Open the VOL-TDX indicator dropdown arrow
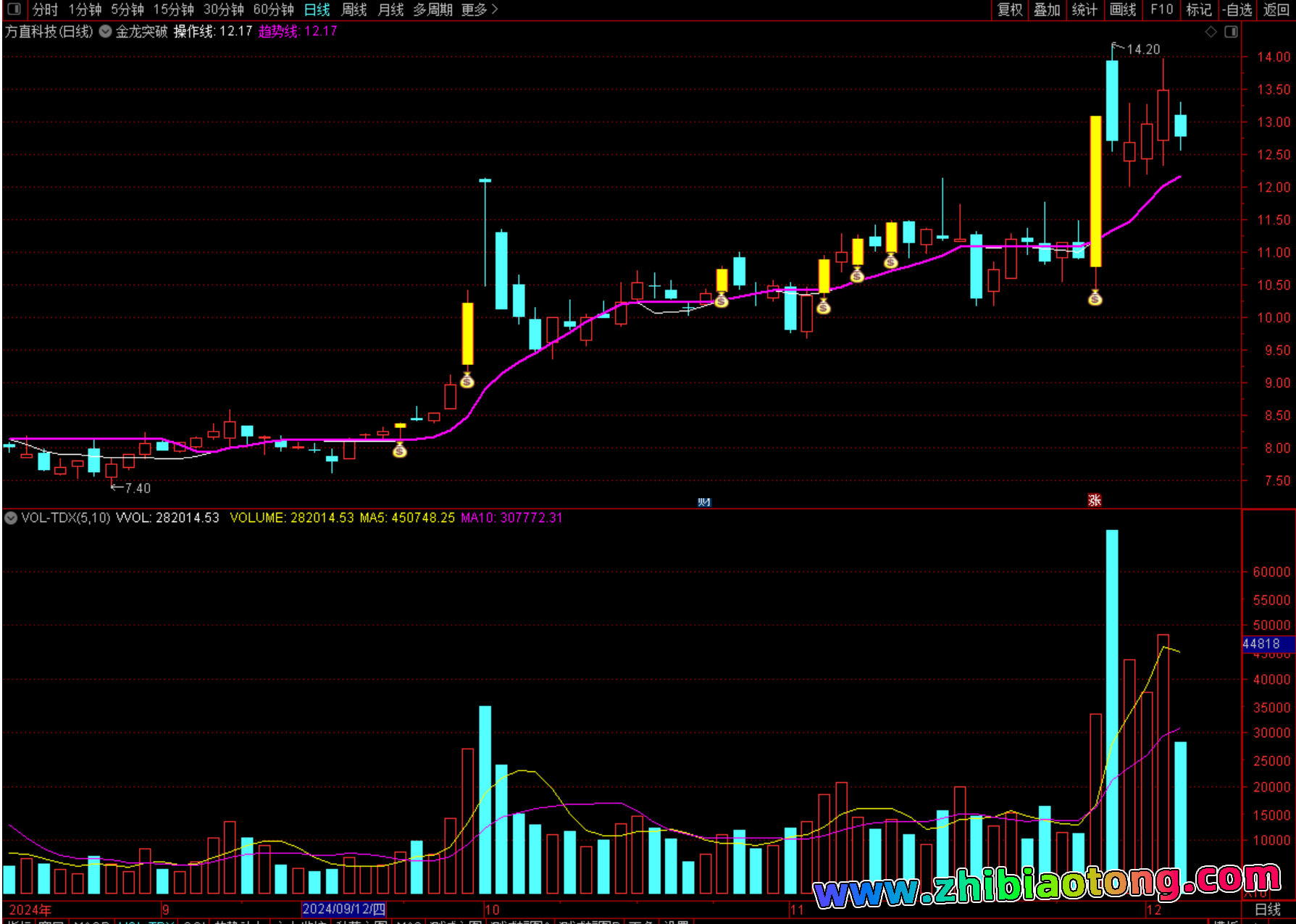This screenshot has width=1296, height=924. (x=11, y=518)
